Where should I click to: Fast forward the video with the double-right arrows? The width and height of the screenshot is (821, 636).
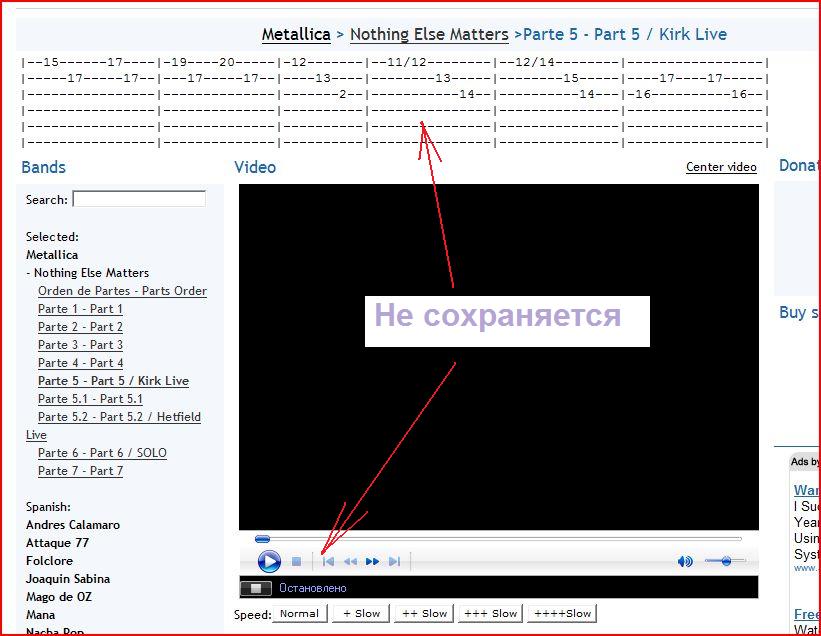pyautogui.click(x=372, y=562)
